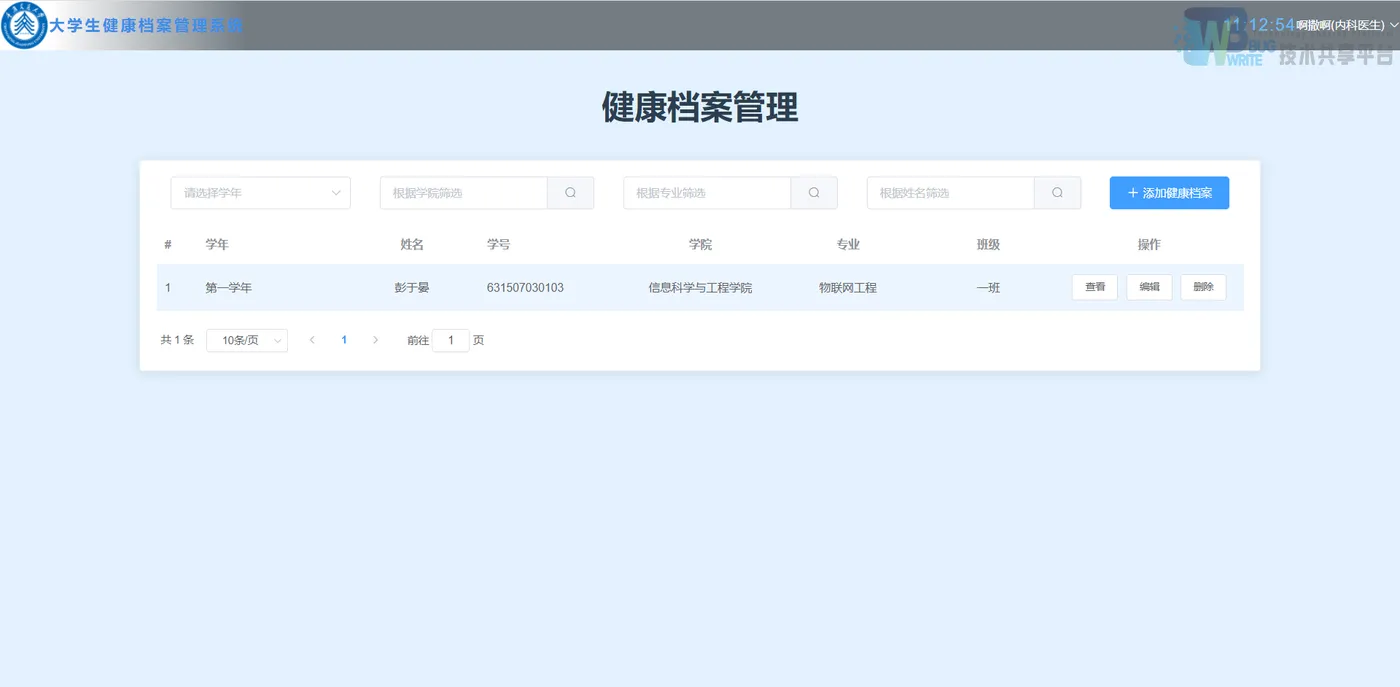1400x687 pixels.
Task: Select page number 1 in pagination
Action: point(344,340)
